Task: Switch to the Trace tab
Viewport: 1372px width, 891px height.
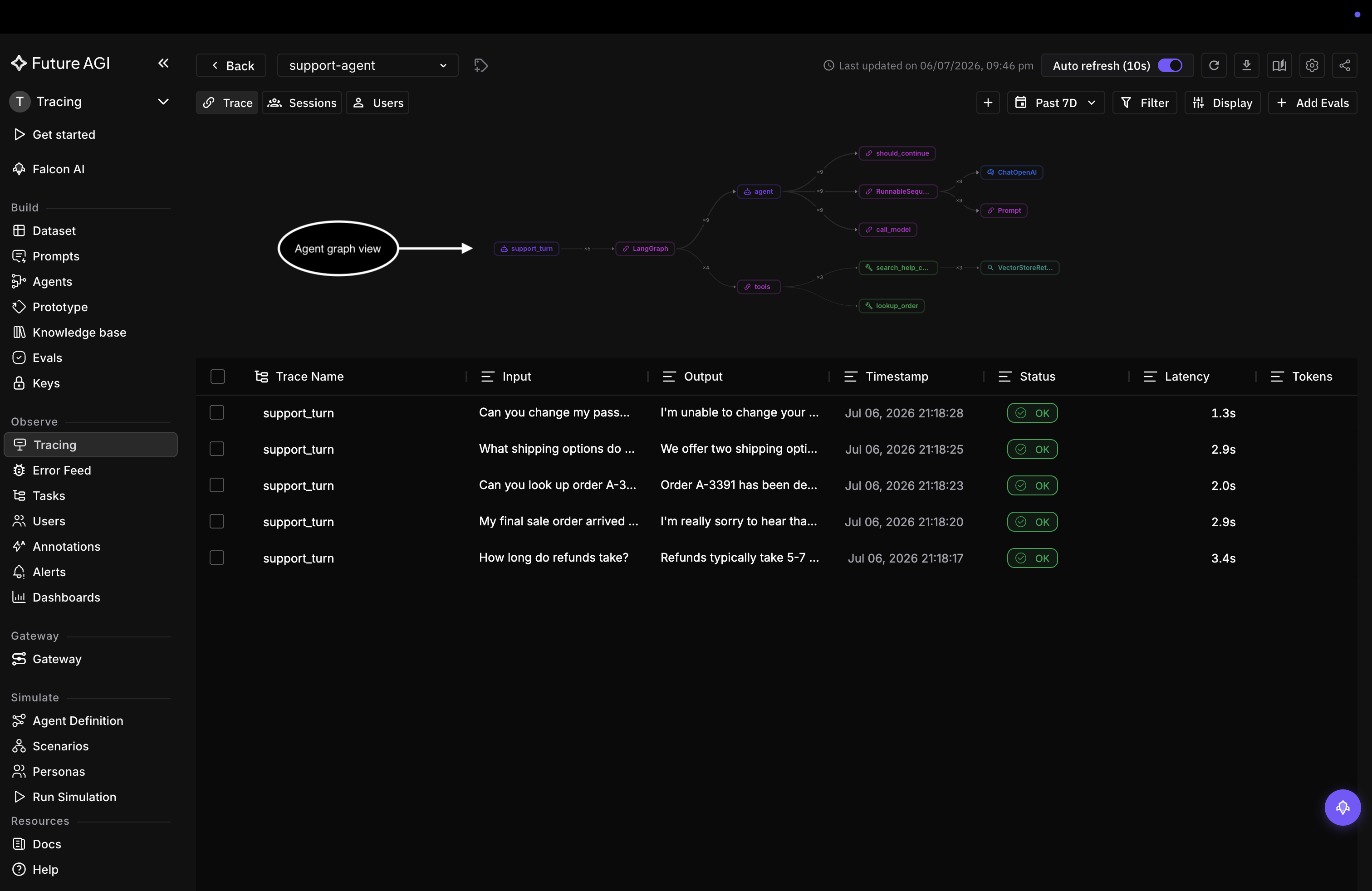Action: point(227,103)
